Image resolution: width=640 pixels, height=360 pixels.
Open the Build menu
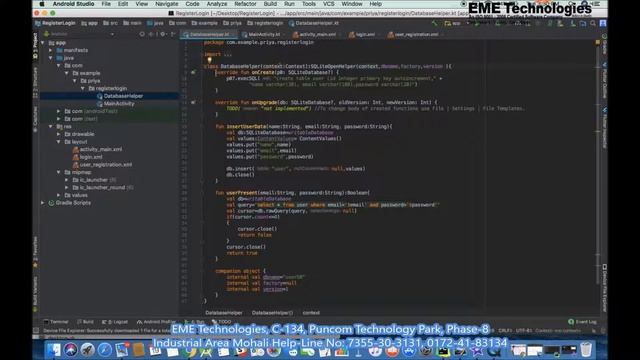pos(270,4)
